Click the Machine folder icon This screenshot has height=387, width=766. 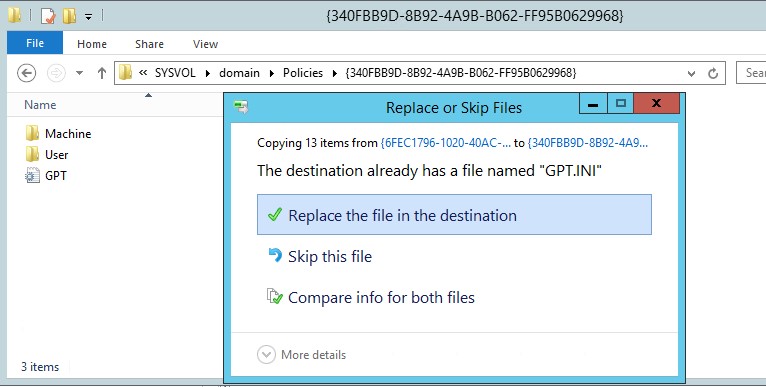coord(32,133)
